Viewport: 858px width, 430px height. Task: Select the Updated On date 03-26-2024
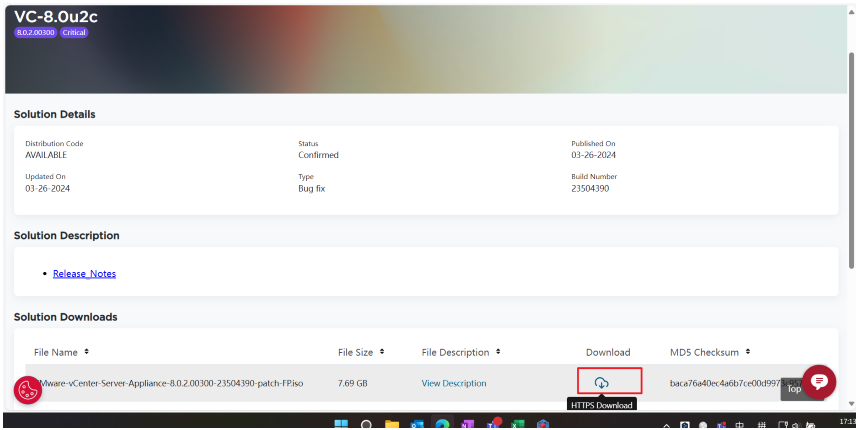tap(48, 188)
